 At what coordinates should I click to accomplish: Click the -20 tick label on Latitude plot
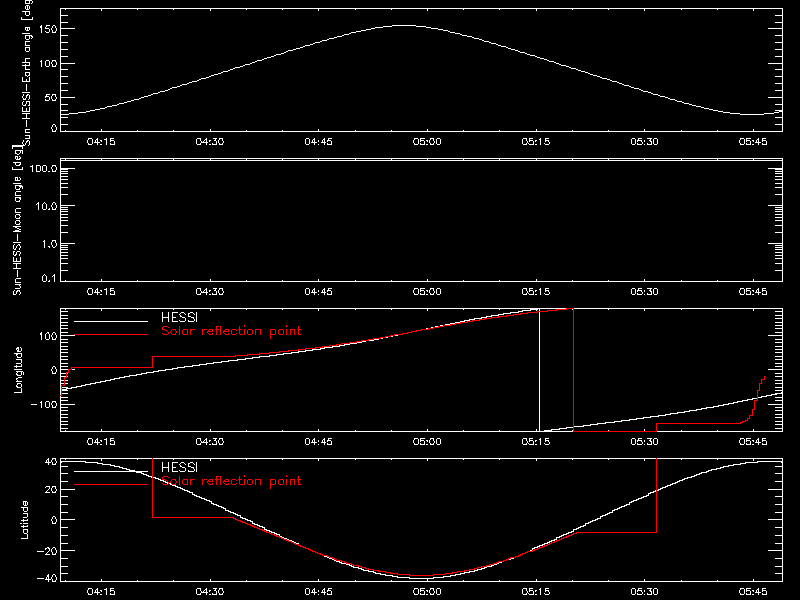pos(47,551)
